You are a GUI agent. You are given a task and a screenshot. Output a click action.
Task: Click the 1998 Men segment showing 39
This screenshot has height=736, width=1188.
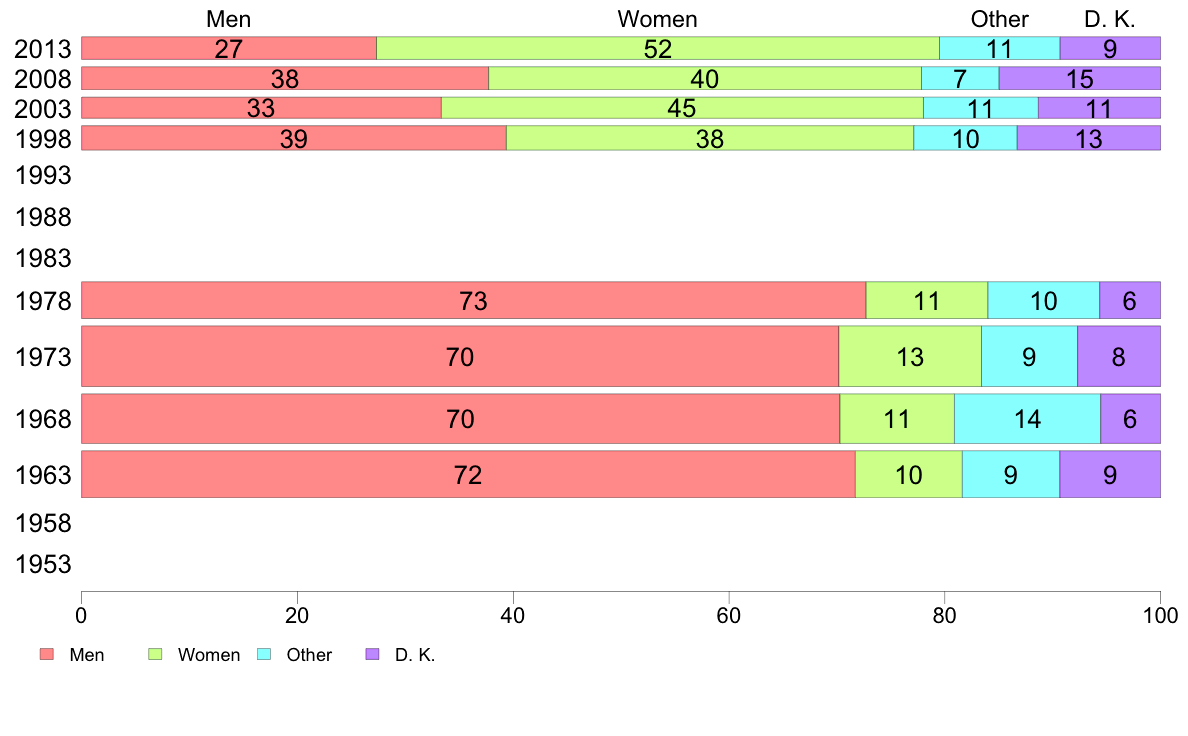[x=293, y=138]
